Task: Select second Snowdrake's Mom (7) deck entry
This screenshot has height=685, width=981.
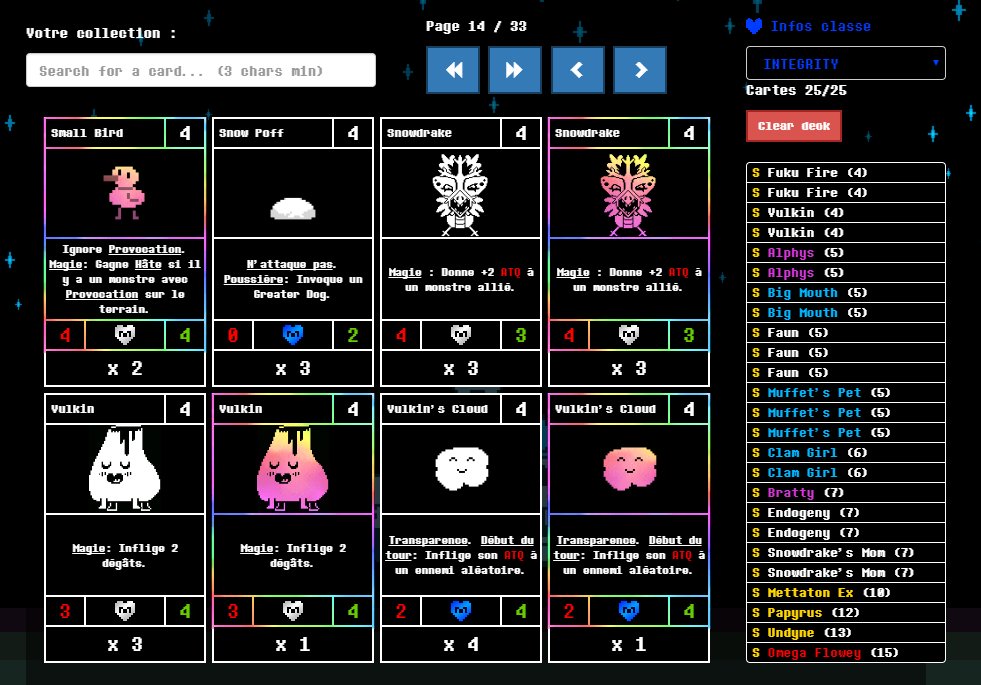Action: [845, 573]
